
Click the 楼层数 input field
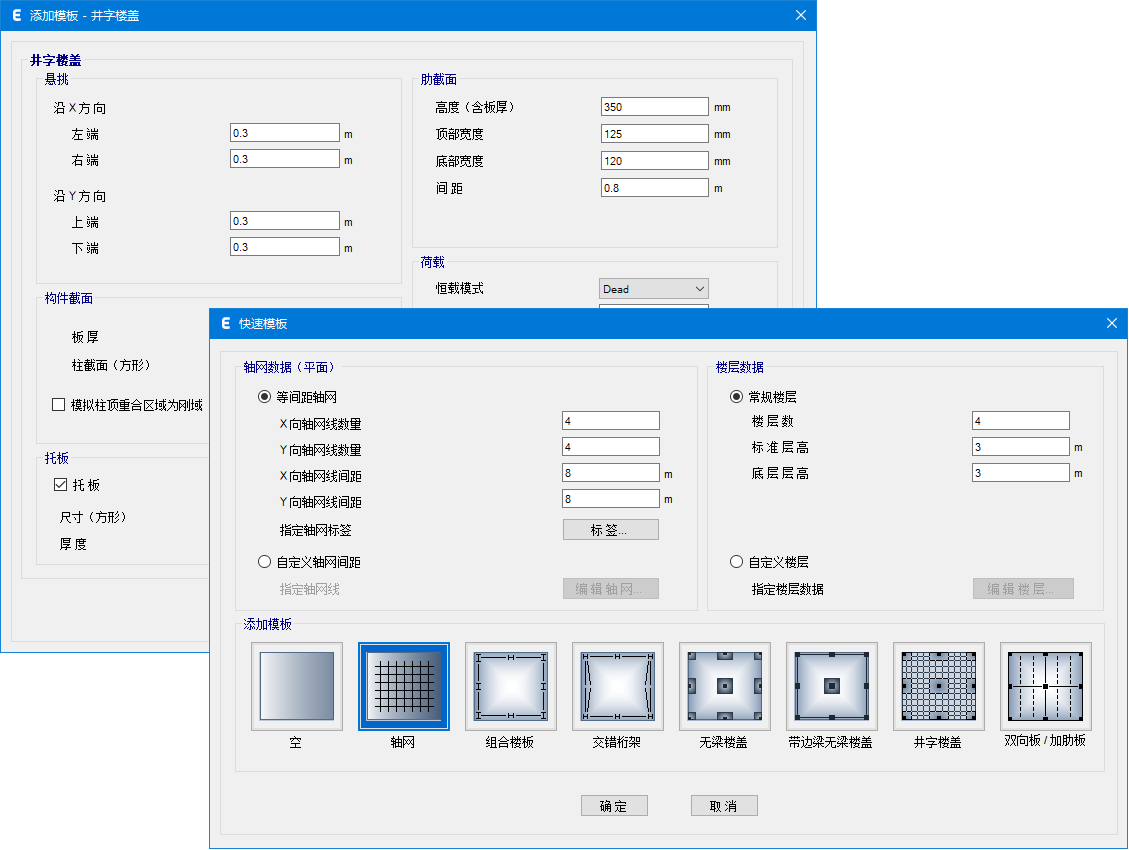point(1020,421)
